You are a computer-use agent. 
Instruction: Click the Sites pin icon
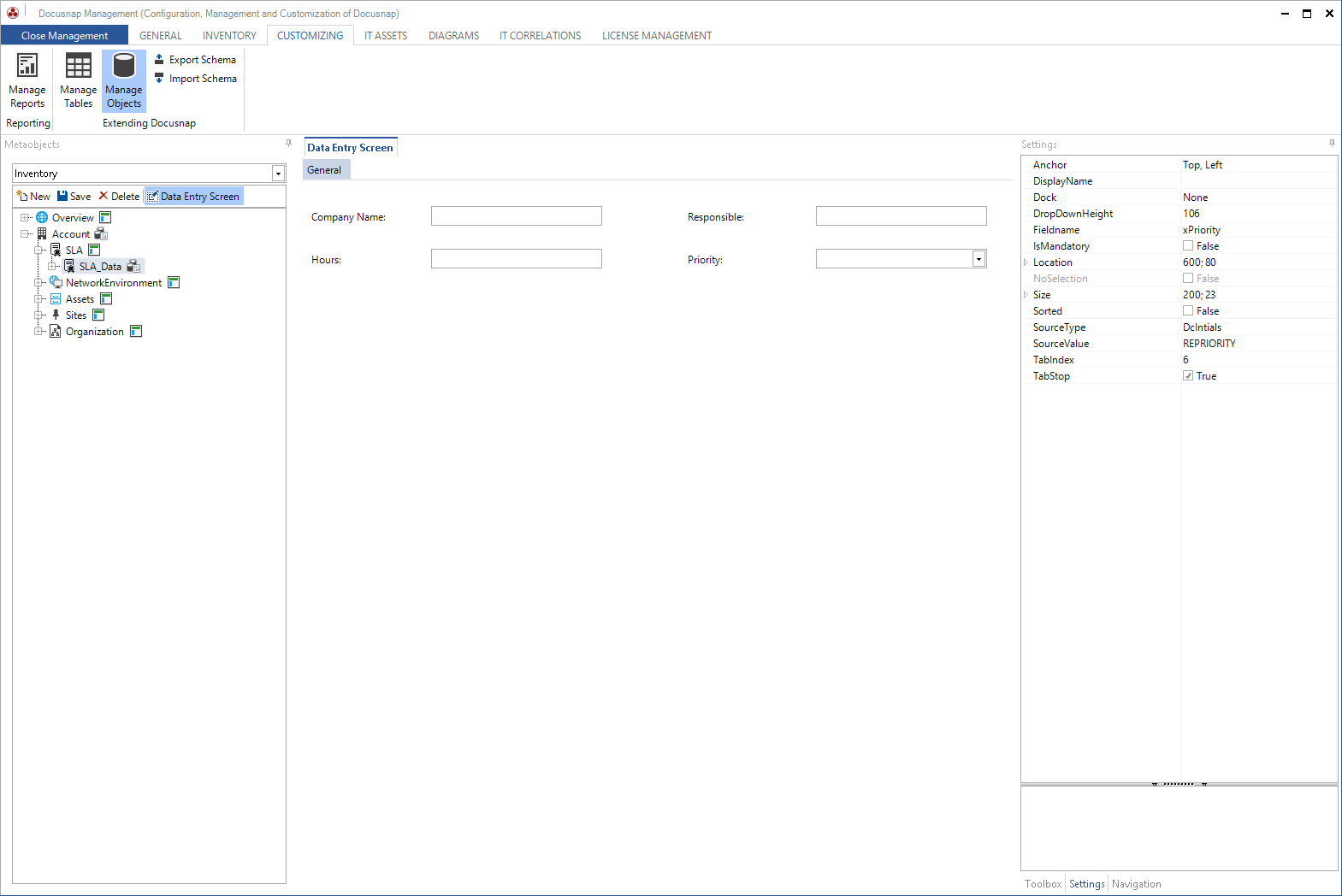tap(56, 315)
